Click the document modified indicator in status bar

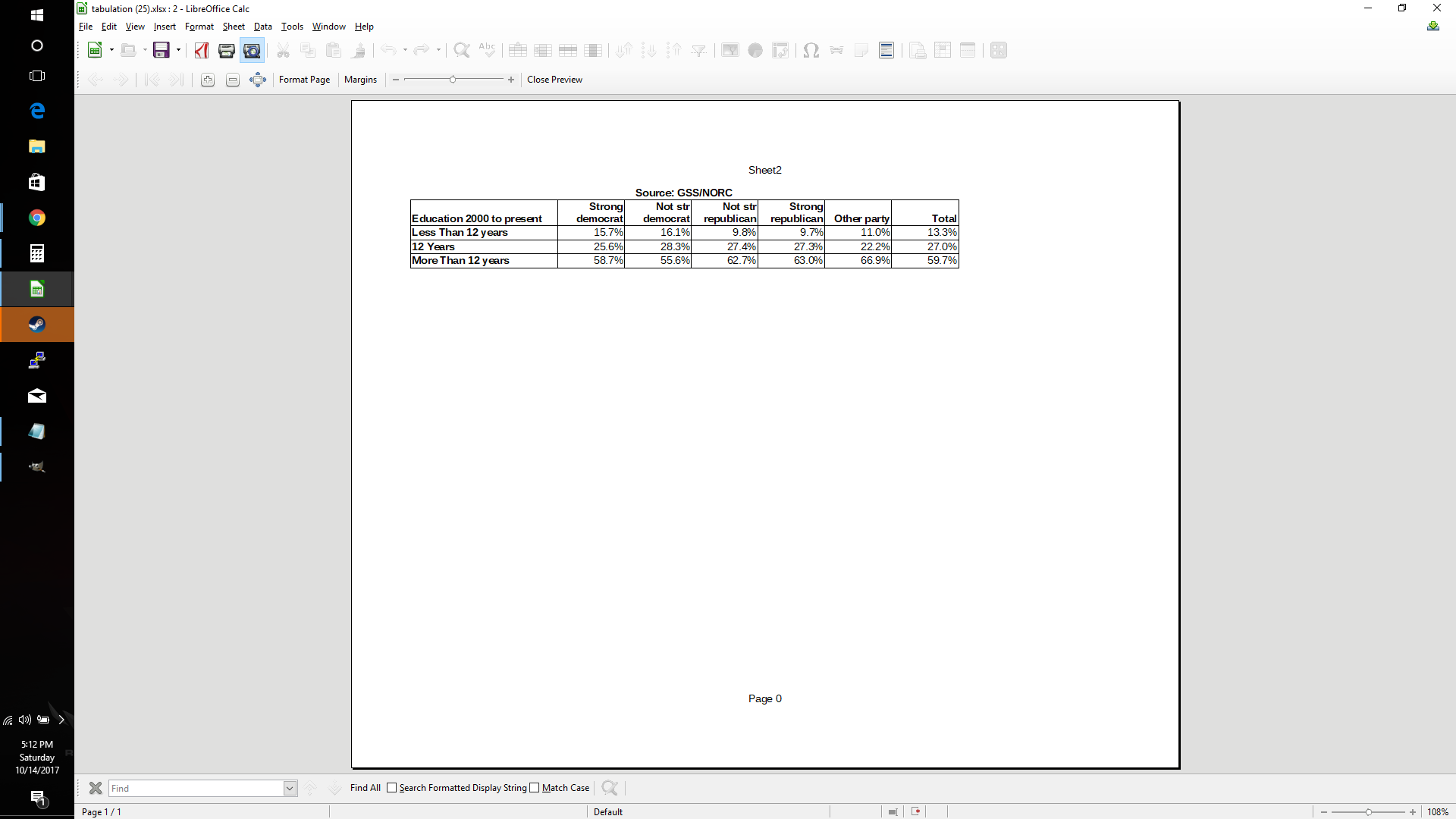916,811
